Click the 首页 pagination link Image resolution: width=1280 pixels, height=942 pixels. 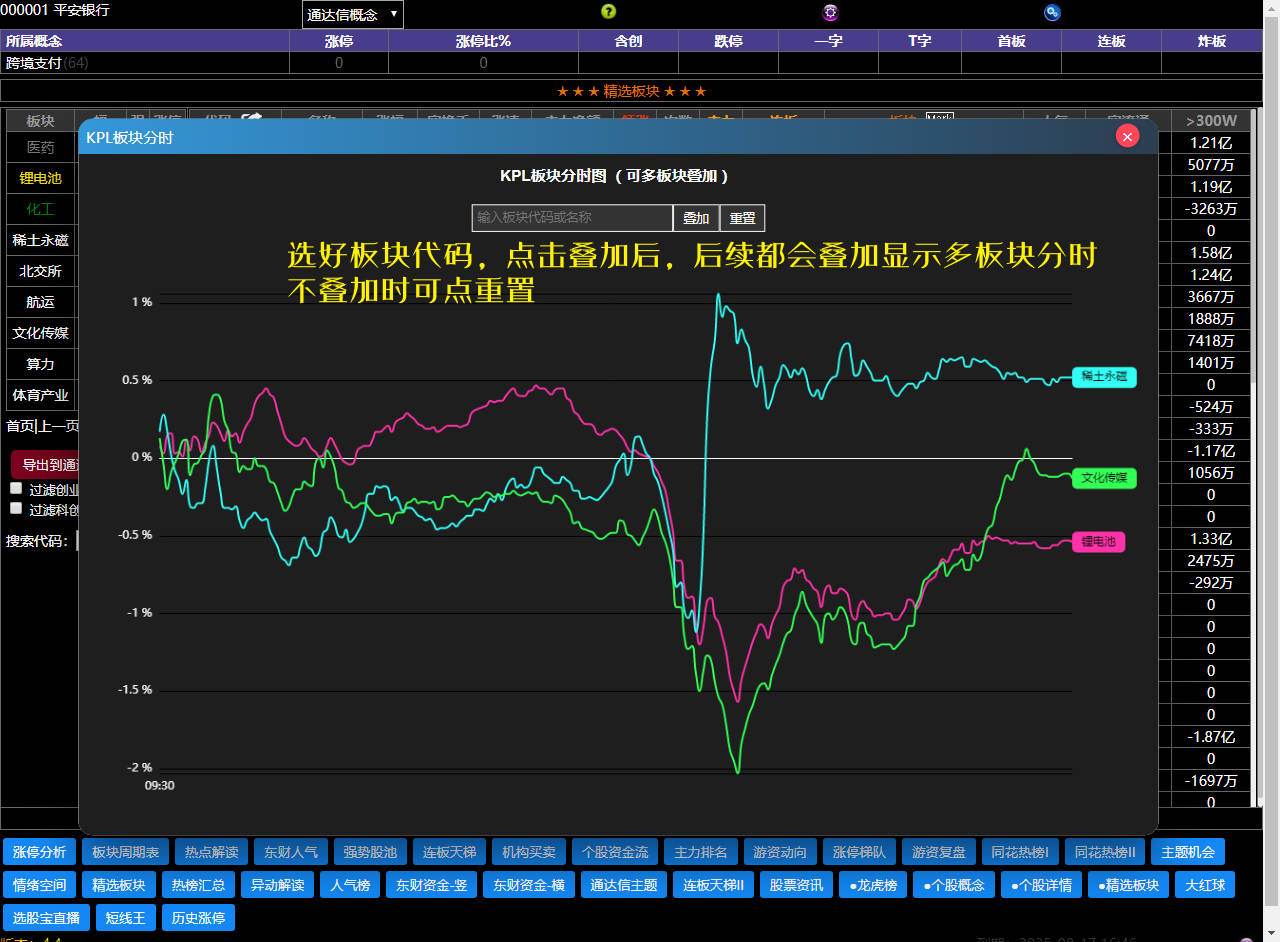[x=19, y=426]
